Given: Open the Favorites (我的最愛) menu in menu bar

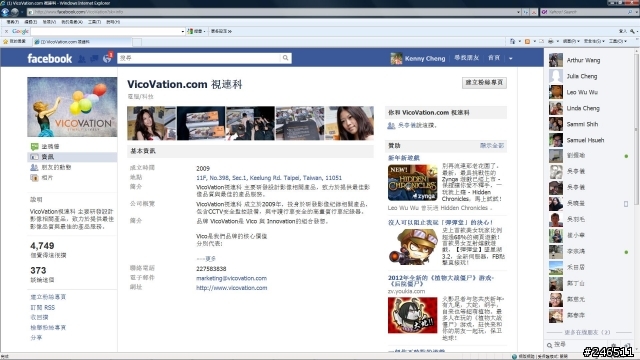Looking at the screenshot, I should [72, 22].
